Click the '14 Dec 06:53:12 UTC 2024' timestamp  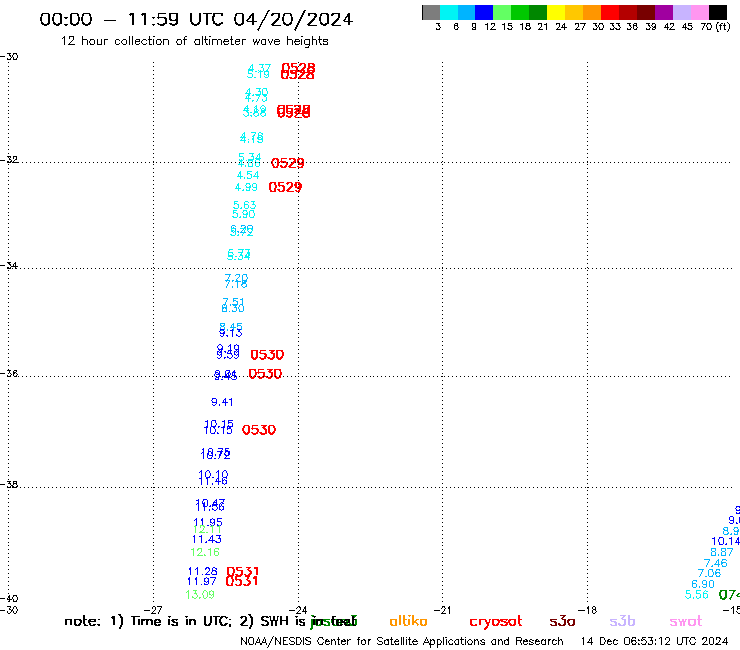point(654,641)
